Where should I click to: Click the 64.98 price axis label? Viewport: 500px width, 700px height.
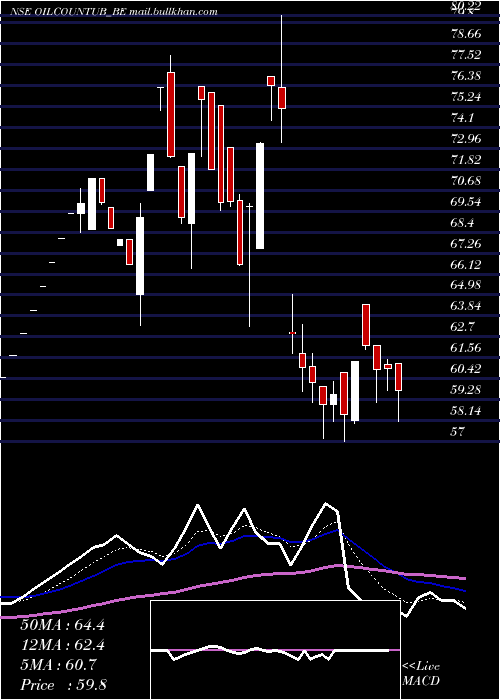point(467,285)
